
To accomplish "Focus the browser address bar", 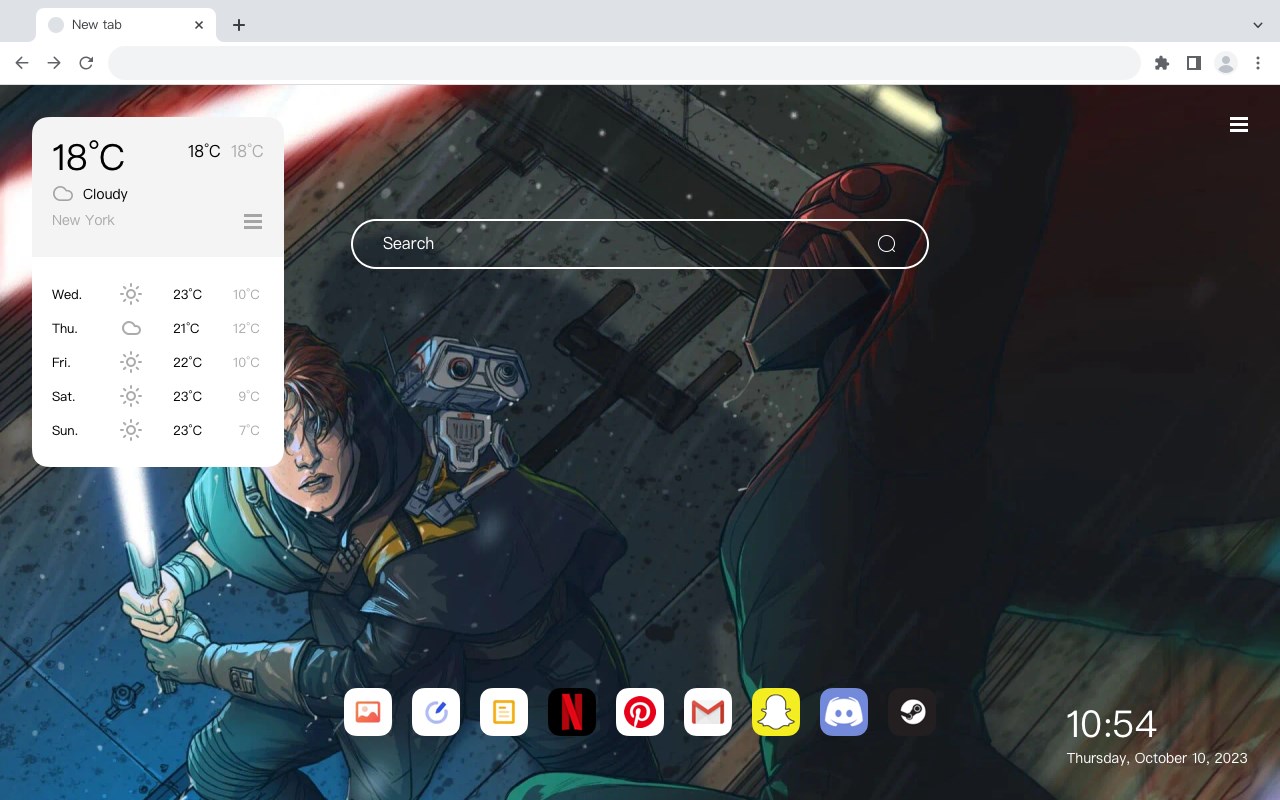I will [624, 63].
